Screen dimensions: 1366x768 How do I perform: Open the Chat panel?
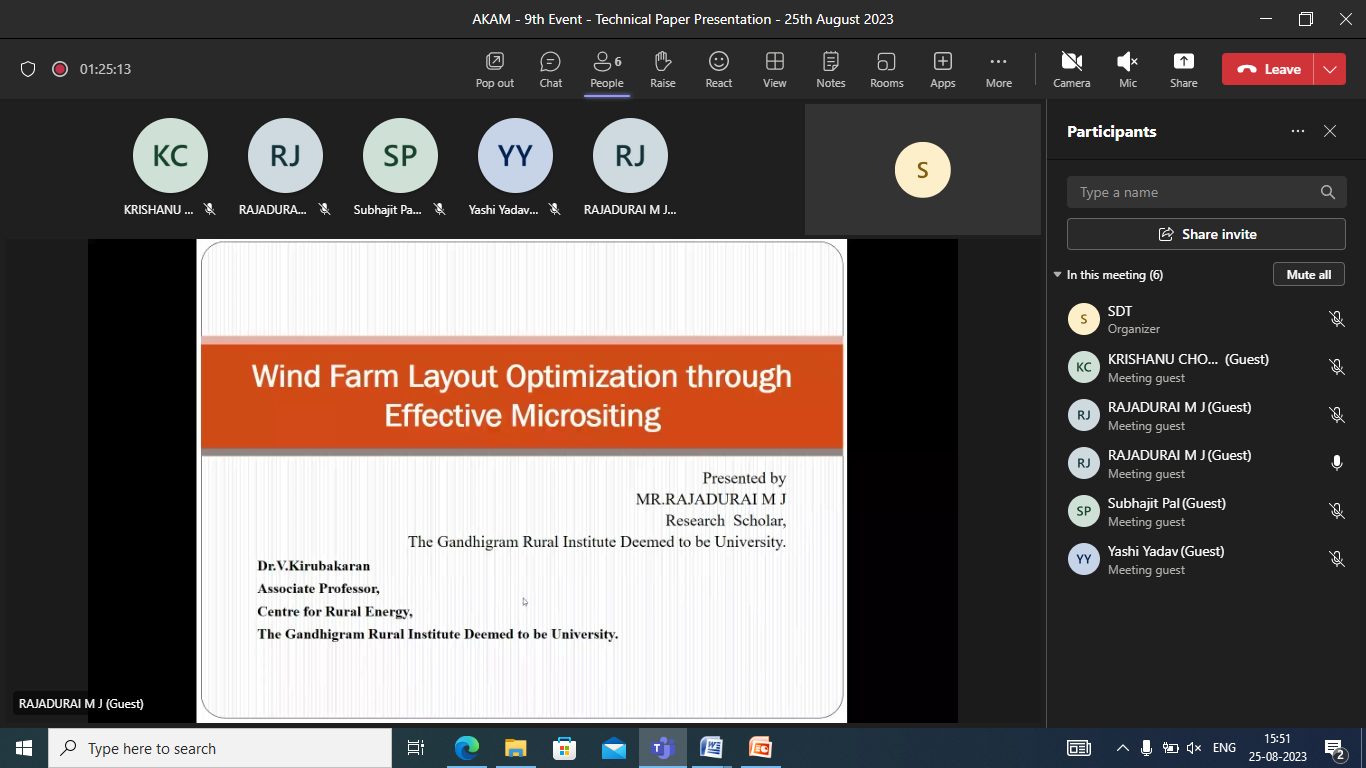click(550, 69)
